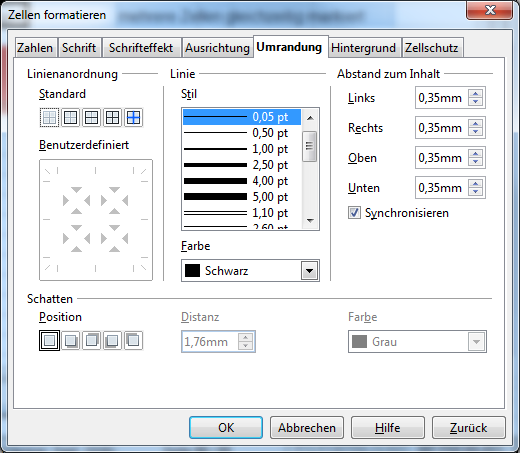Toggle the Synchronisieren checkbox
Viewport: 520px width, 454px height.
point(354,213)
